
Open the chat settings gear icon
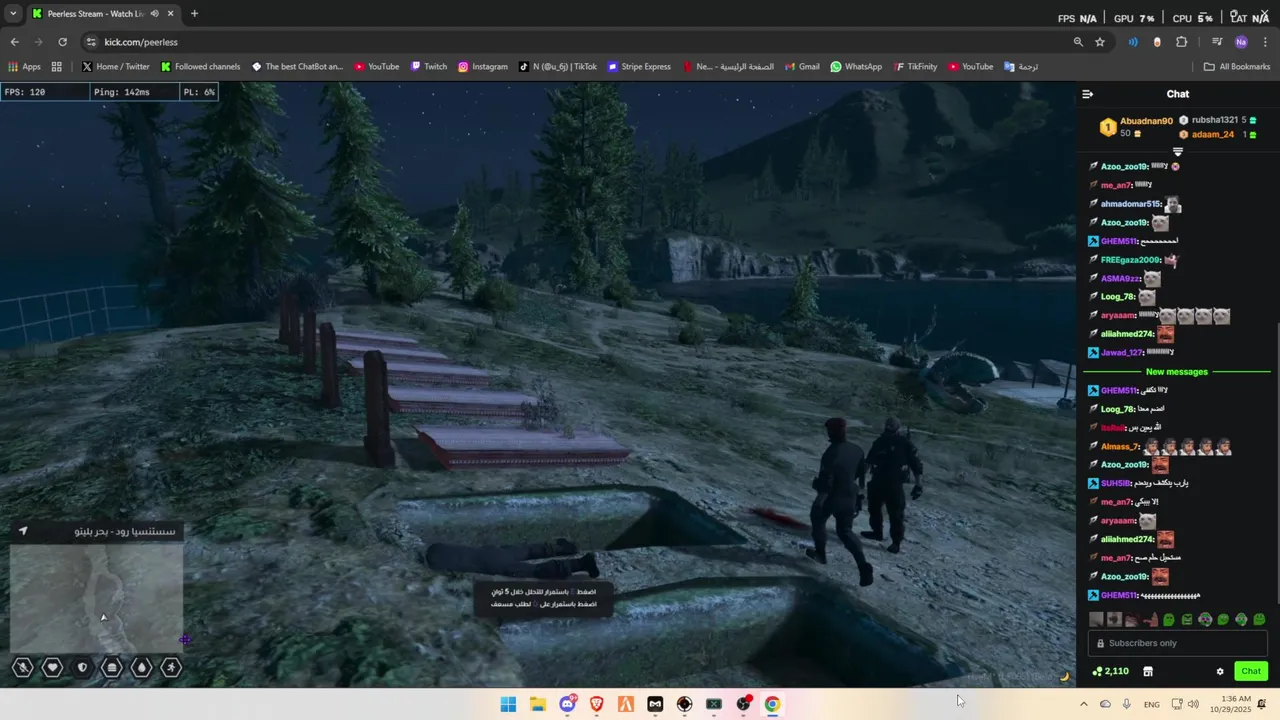point(1220,671)
